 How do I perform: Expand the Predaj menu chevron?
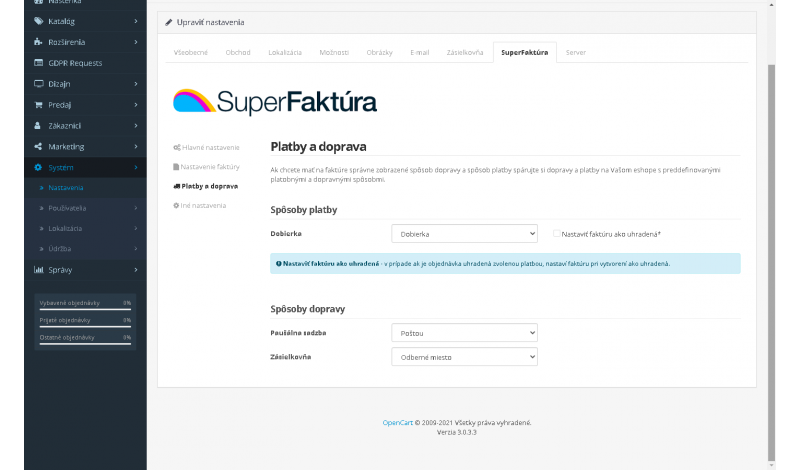point(136,105)
